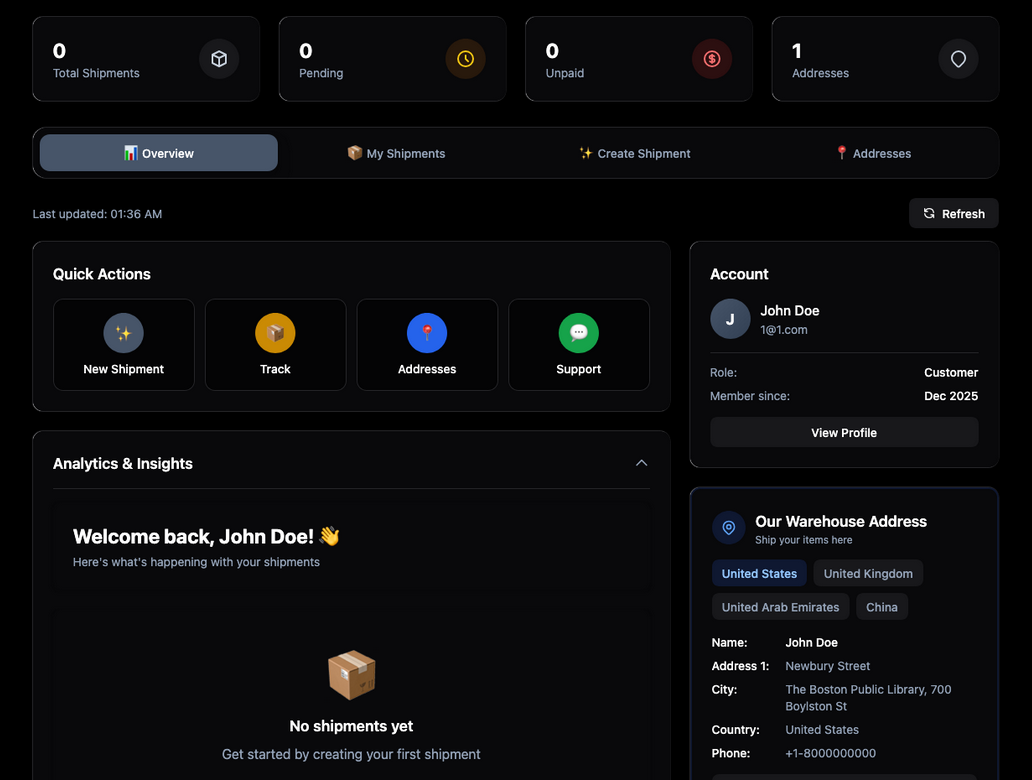Screen dimensions: 1032x780
Task: Click the Track label in Quick Actions
Action: [x=275, y=369]
